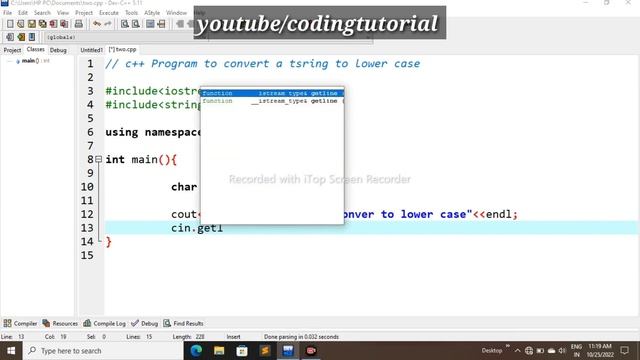Click the Toggle bookmark toolbar icon
The width and height of the screenshot is (640, 360).
point(21,37)
